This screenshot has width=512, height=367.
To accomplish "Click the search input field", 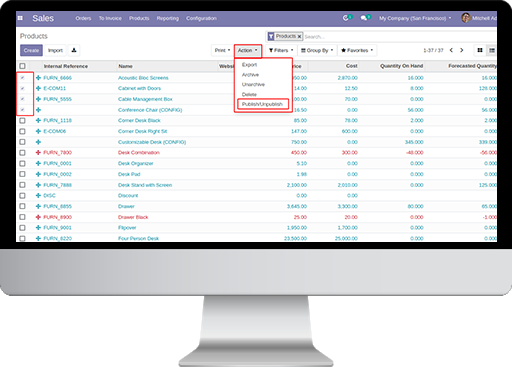I will (x=400, y=36).
